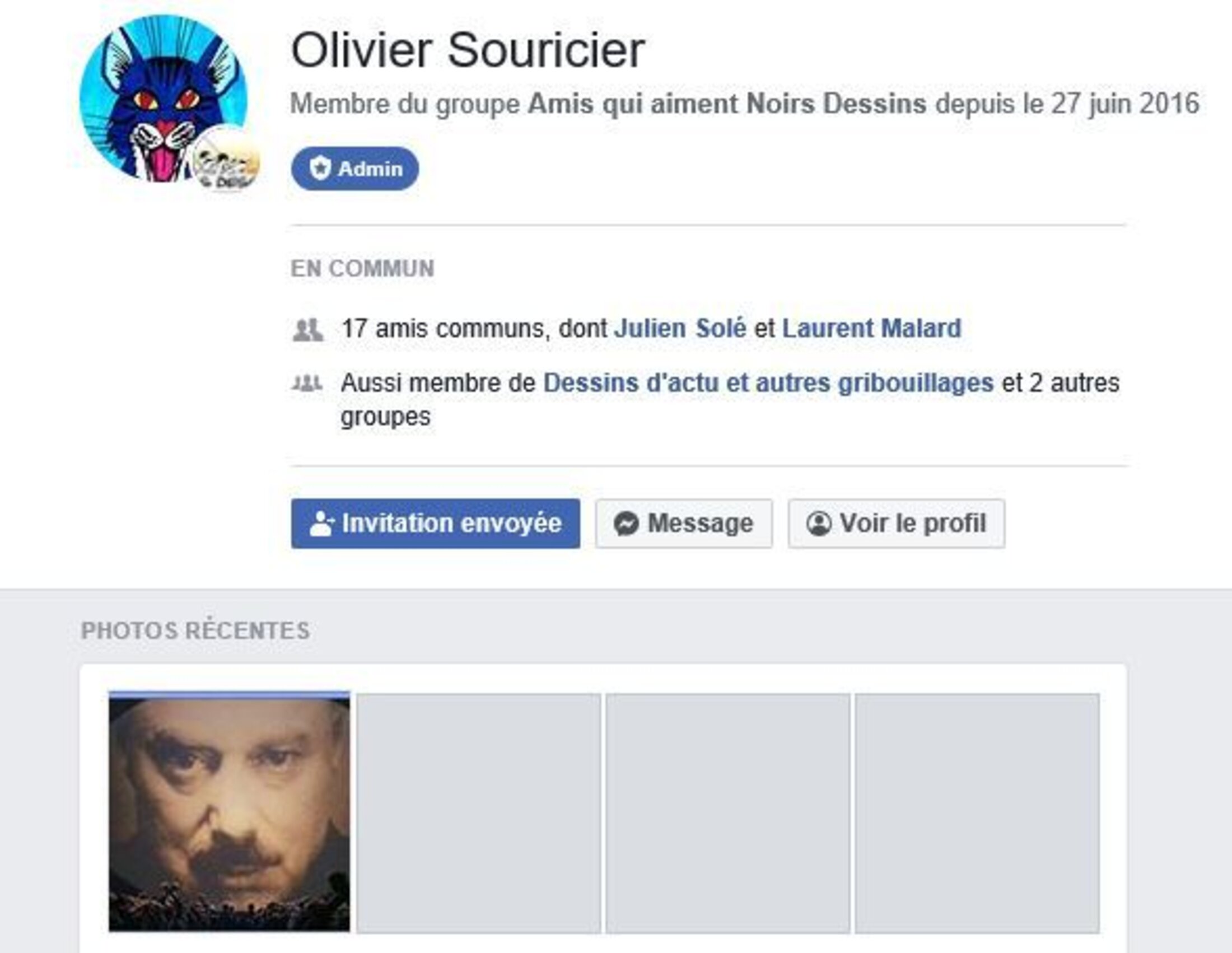Screen dimensions: 1232x953
Task: Click the blue cat profile picture
Action: (x=163, y=99)
